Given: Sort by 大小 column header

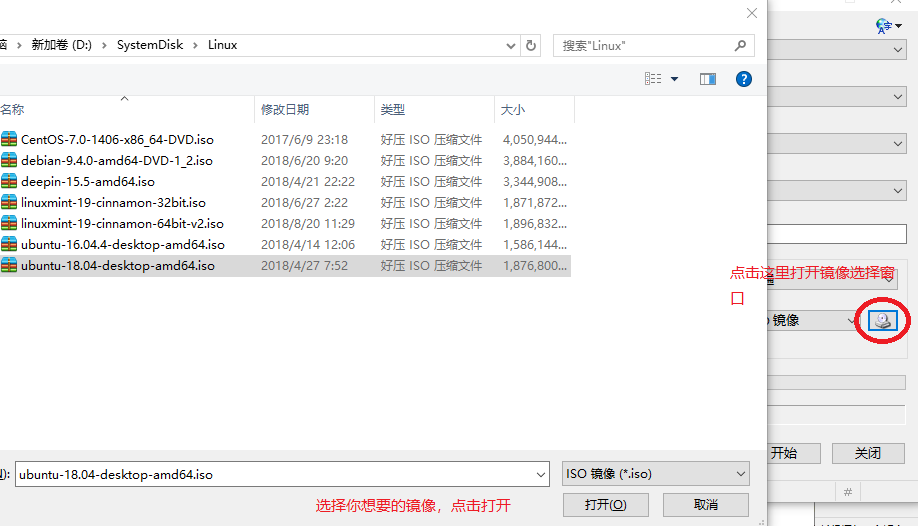Looking at the screenshot, I should coord(535,110).
